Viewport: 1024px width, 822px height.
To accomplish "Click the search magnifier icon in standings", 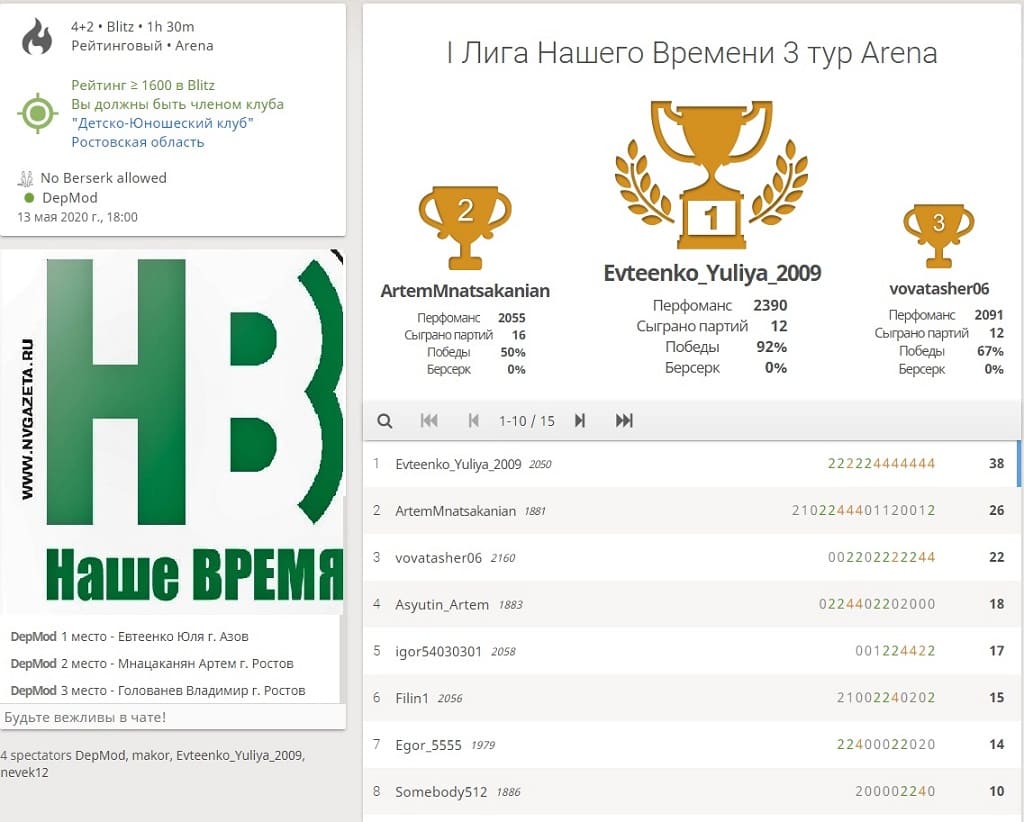I will coord(384,421).
